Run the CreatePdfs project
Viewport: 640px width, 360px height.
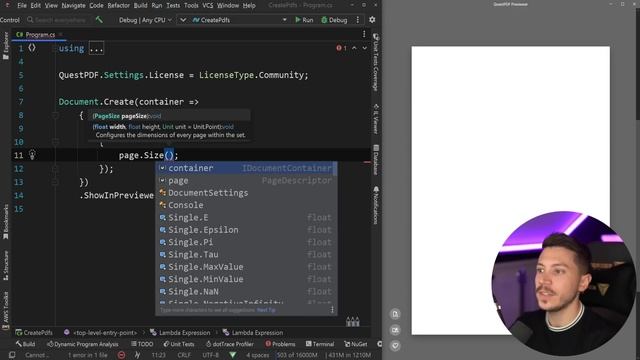304,20
